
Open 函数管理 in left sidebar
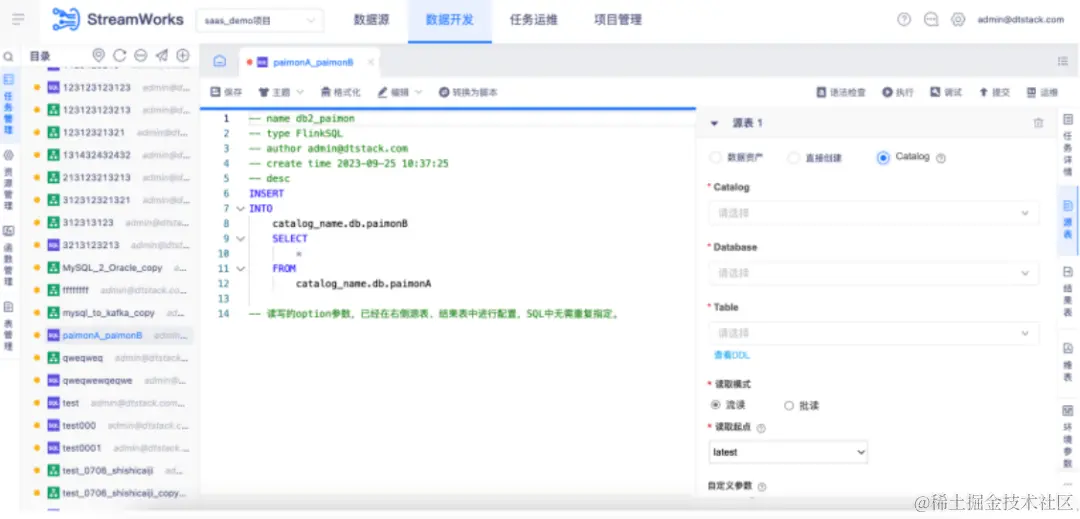click(8, 256)
